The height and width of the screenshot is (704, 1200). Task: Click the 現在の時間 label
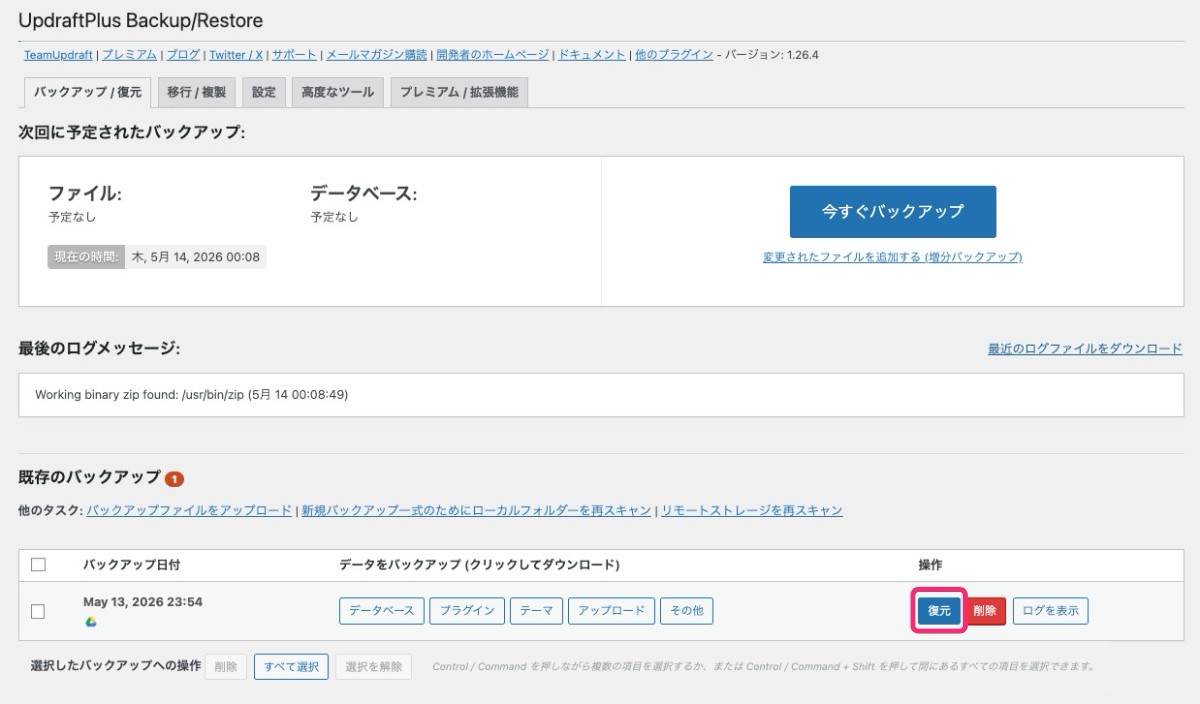85,257
